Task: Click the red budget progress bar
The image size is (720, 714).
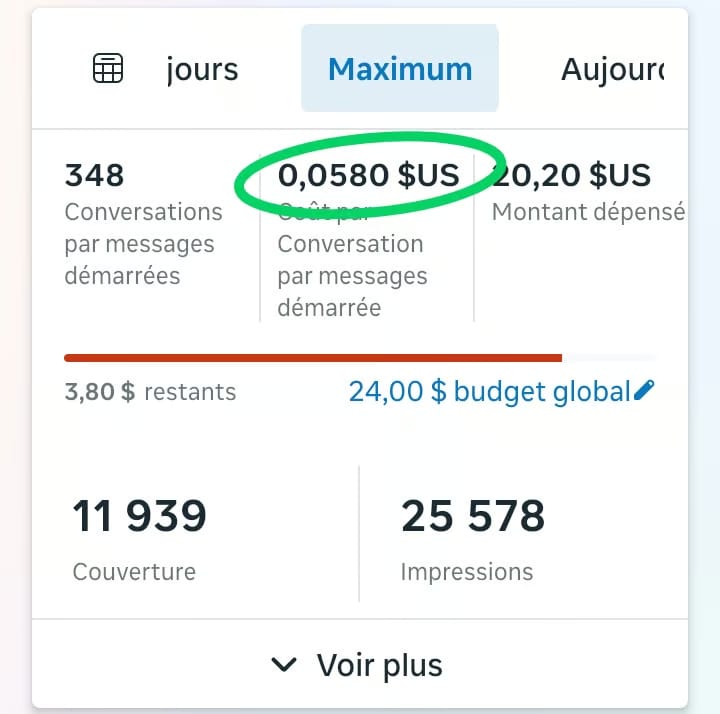Action: pyautogui.click(x=313, y=358)
